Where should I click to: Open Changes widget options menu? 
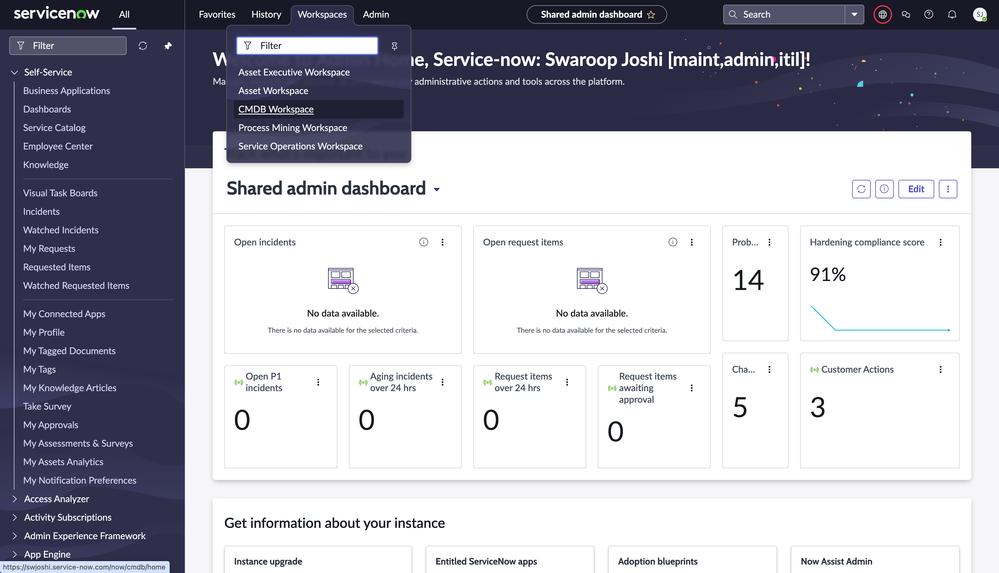[x=770, y=370]
